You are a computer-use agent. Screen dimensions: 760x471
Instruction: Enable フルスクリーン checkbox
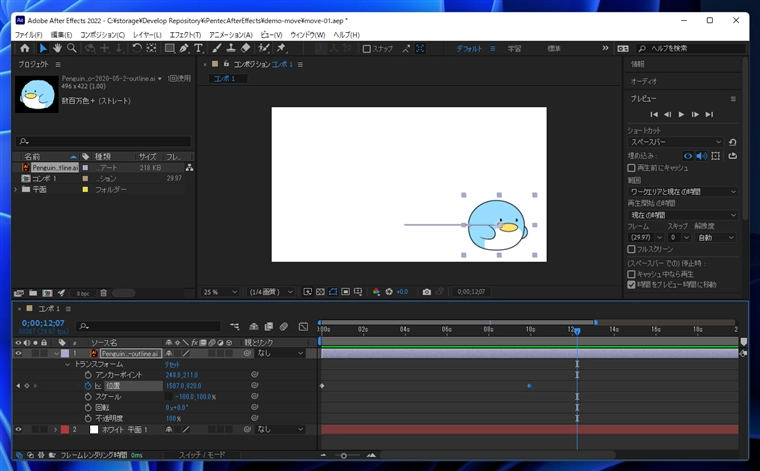pyautogui.click(x=631, y=249)
